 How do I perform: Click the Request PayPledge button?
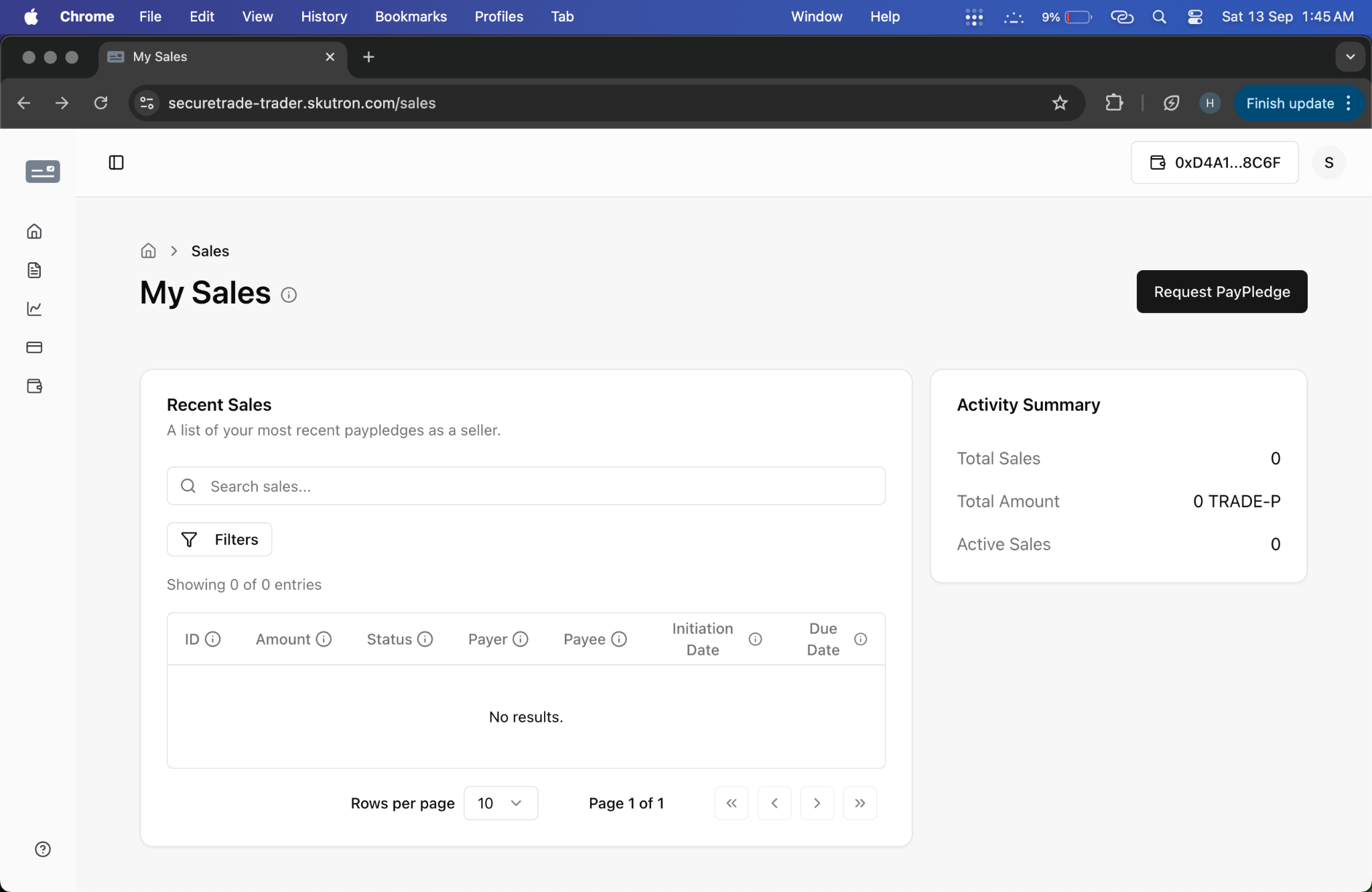1221,292
